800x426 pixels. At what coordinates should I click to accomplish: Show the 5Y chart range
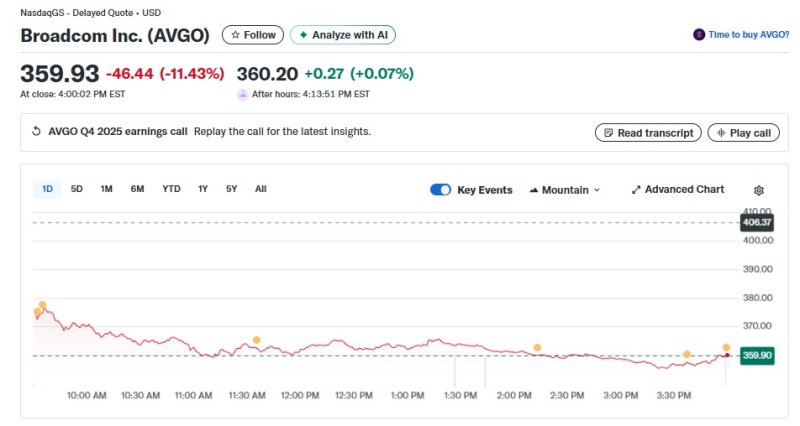231,189
